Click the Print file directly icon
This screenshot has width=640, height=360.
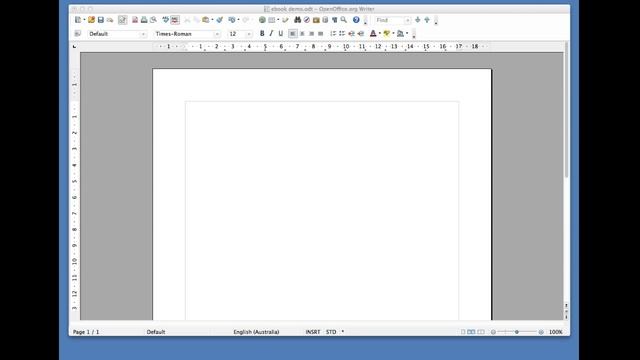pyautogui.click(x=144, y=20)
